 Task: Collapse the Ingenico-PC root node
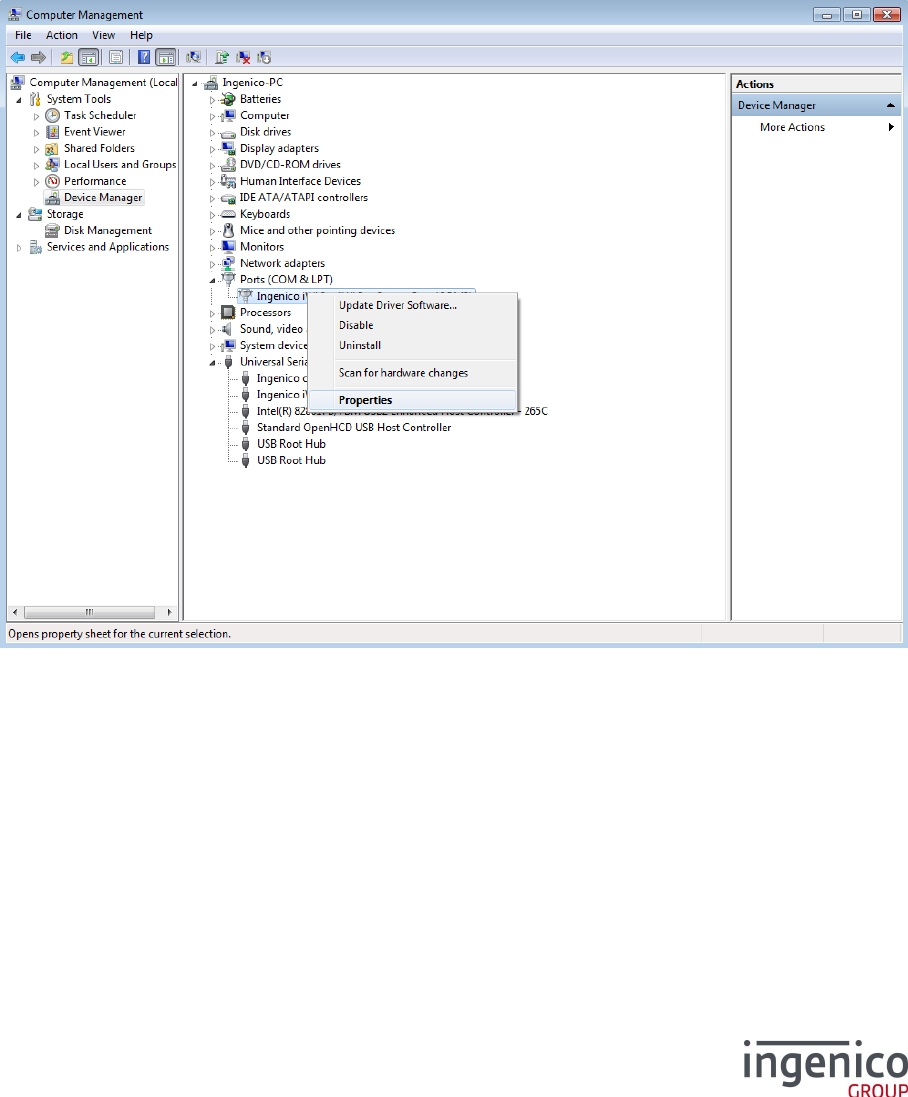coord(194,83)
